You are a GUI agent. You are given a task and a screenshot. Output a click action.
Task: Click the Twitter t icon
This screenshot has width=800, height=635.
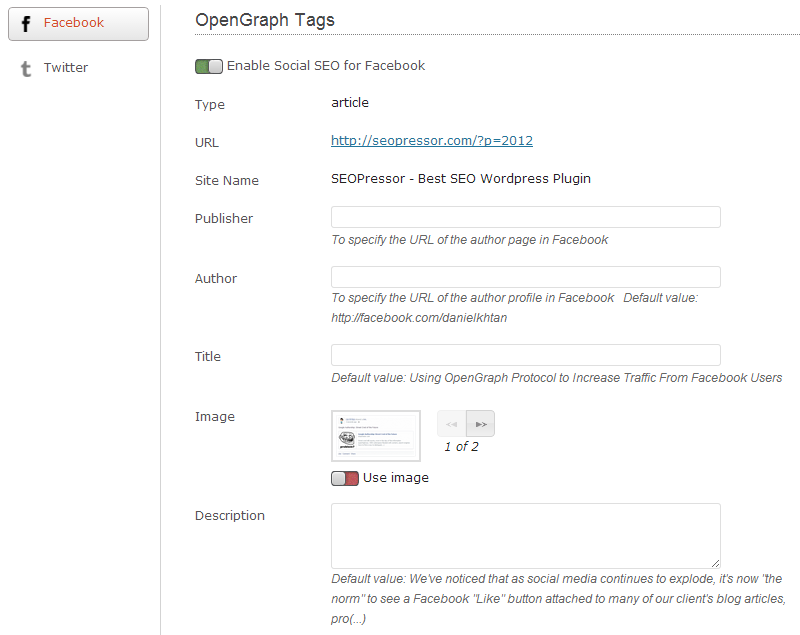tap(26, 68)
